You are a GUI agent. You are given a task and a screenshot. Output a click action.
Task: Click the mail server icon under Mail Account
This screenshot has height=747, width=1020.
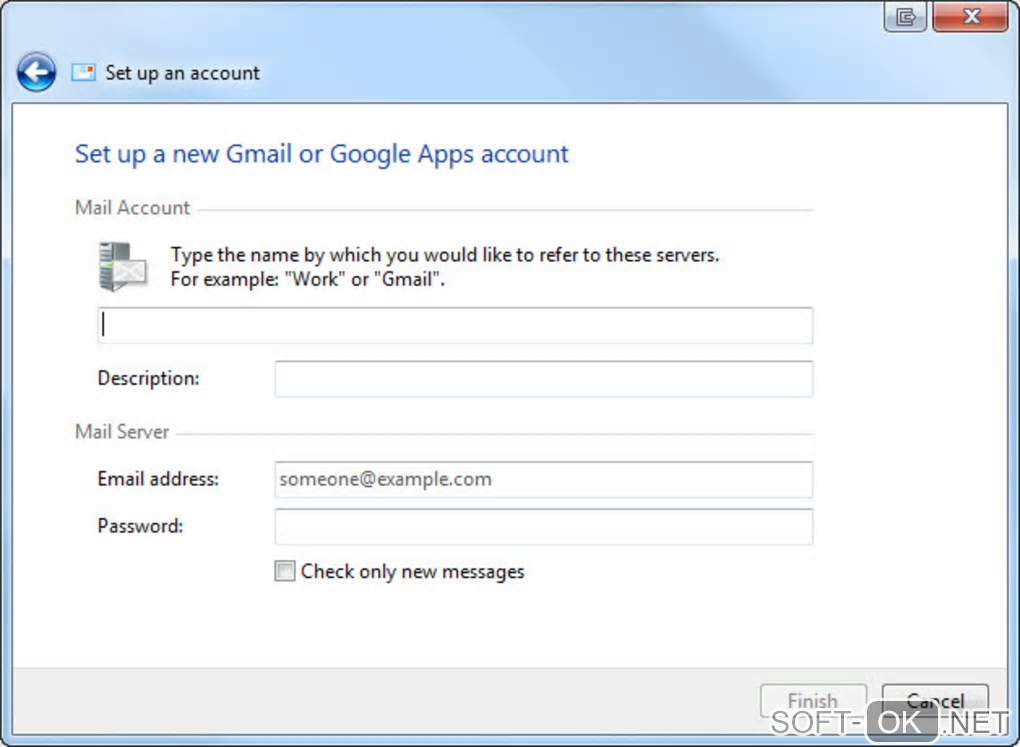click(x=122, y=266)
